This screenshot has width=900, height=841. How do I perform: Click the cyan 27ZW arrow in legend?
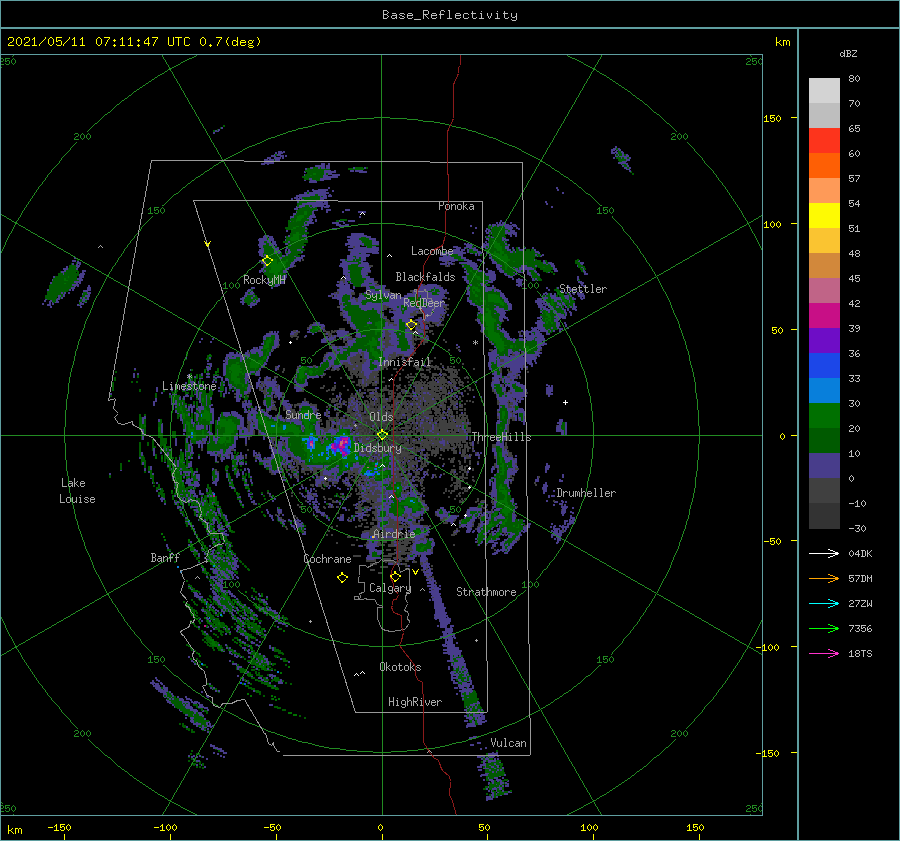click(824, 603)
